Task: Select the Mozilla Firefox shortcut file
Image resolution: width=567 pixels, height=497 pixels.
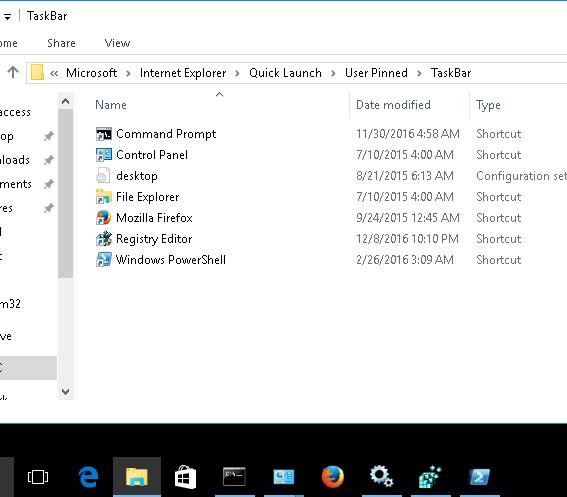Action: pyautogui.click(x=154, y=218)
